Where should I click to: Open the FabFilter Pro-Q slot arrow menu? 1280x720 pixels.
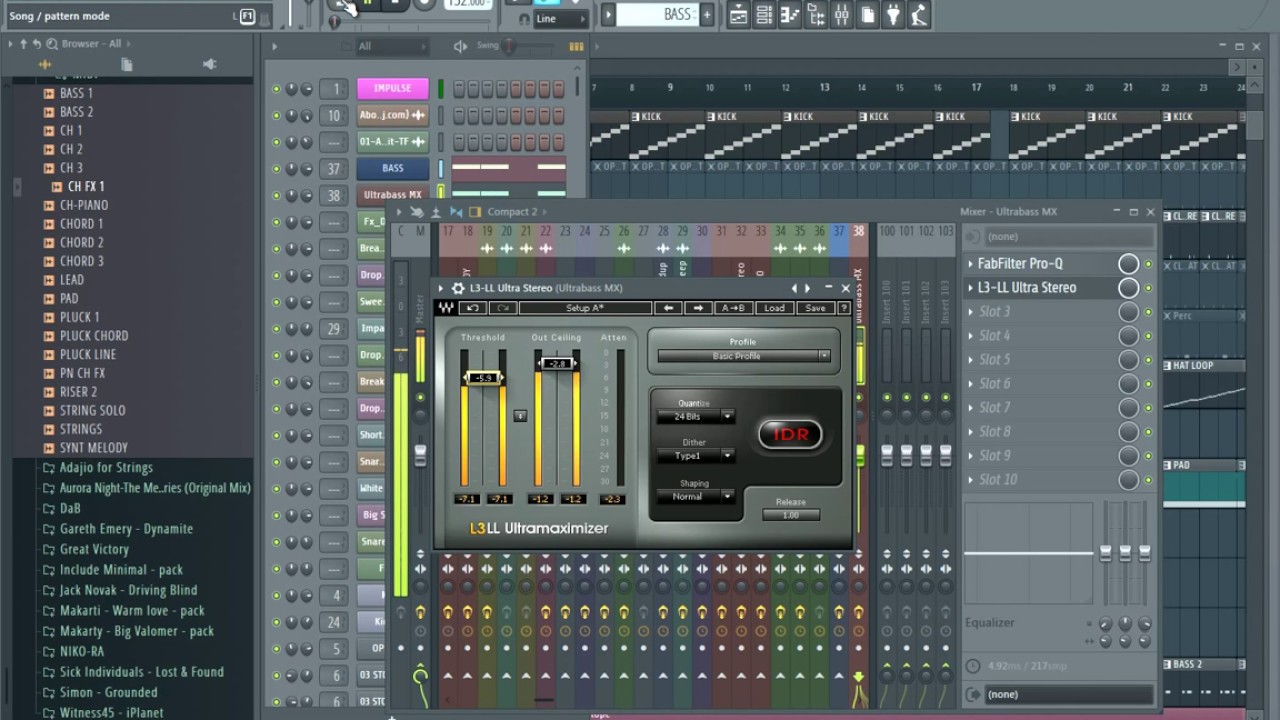970,264
